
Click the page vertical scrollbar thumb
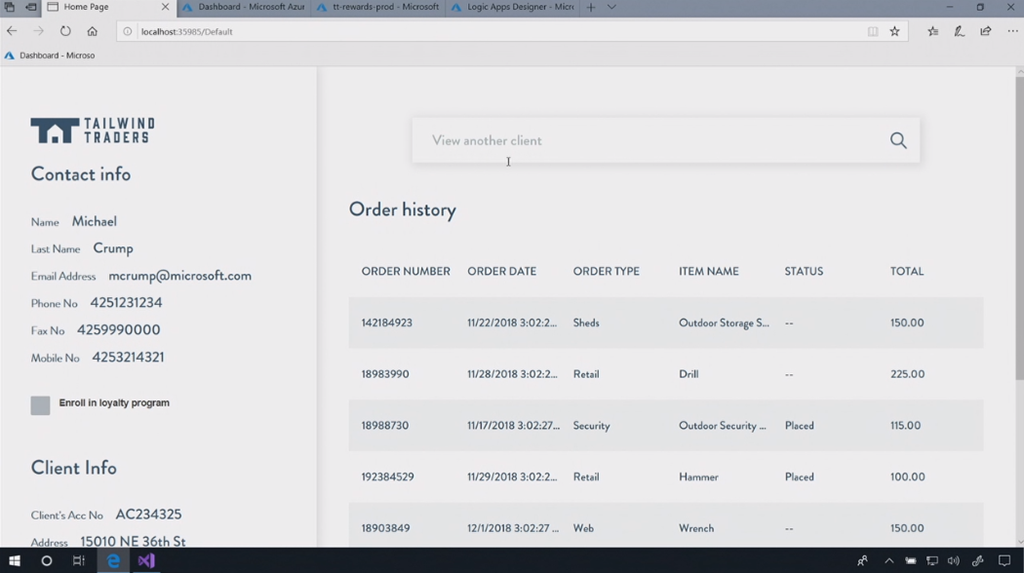click(1019, 229)
